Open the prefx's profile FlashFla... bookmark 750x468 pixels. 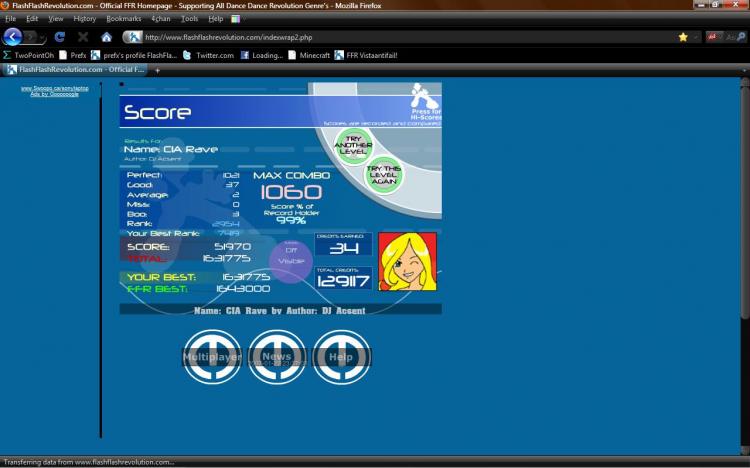pyautogui.click(x=134, y=55)
